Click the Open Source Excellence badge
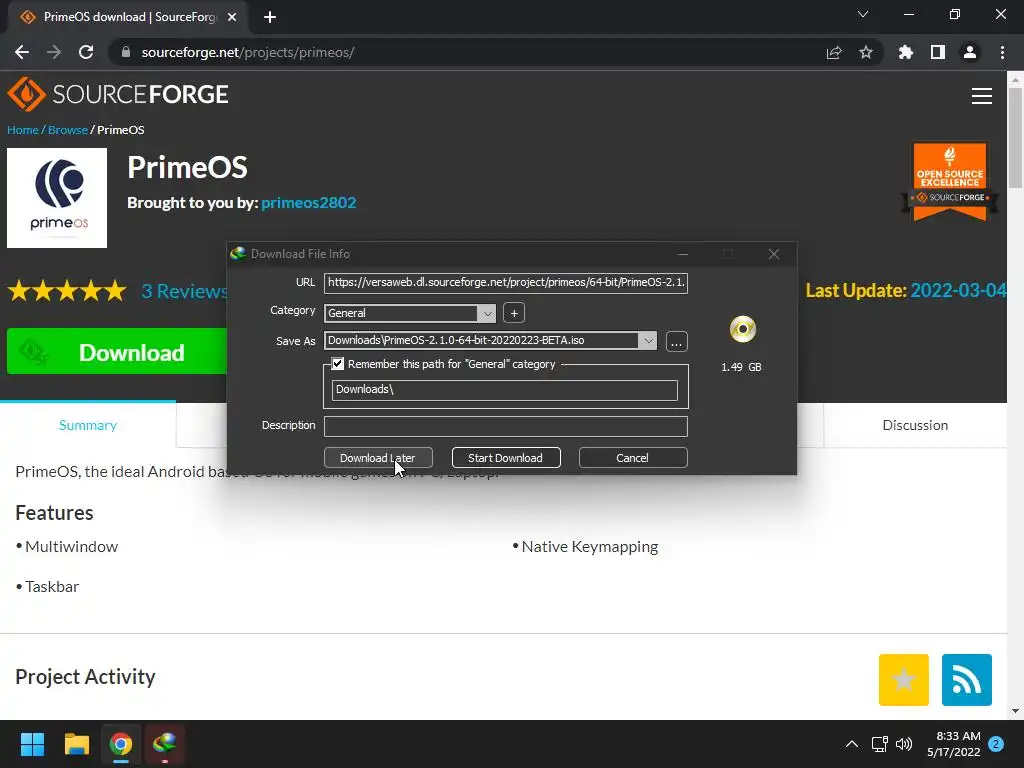 (x=950, y=182)
